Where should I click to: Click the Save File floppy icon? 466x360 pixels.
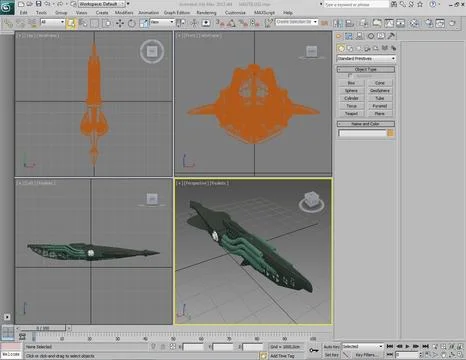tap(39, 4)
